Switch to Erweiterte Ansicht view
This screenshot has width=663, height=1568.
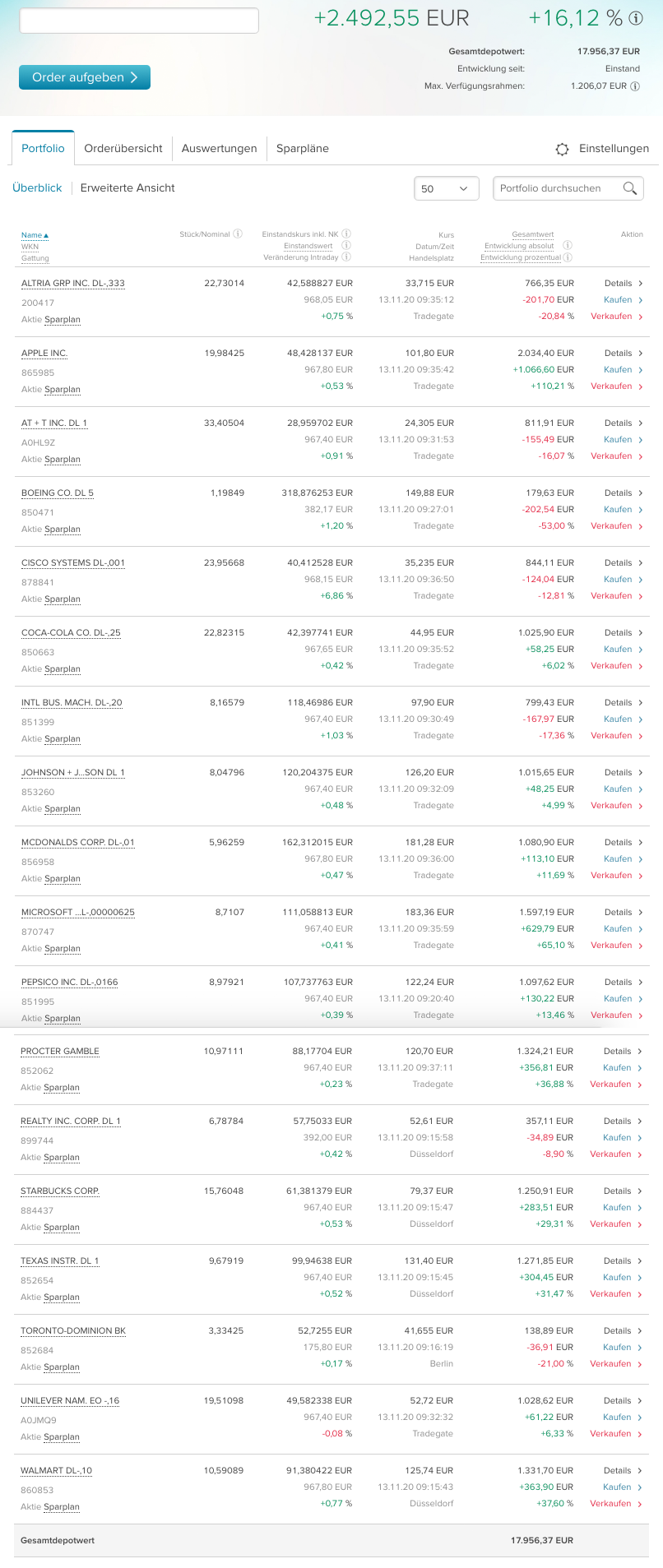tap(128, 188)
